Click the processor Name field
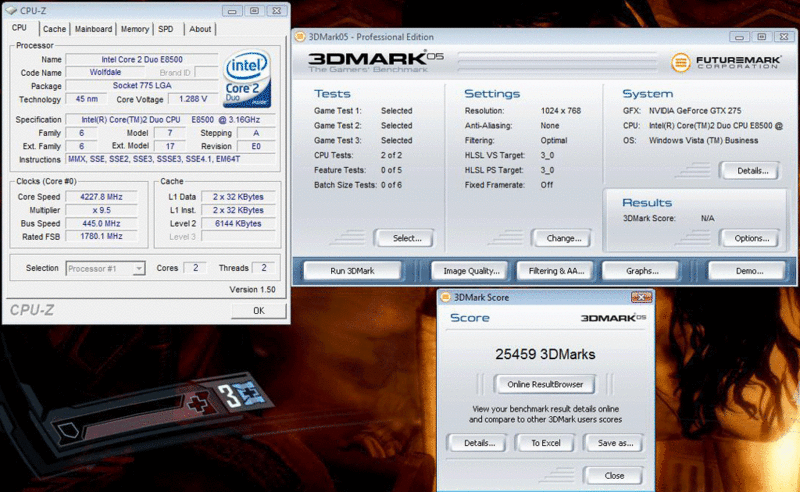The height and width of the screenshot is (492, 800). click(142, 59)
